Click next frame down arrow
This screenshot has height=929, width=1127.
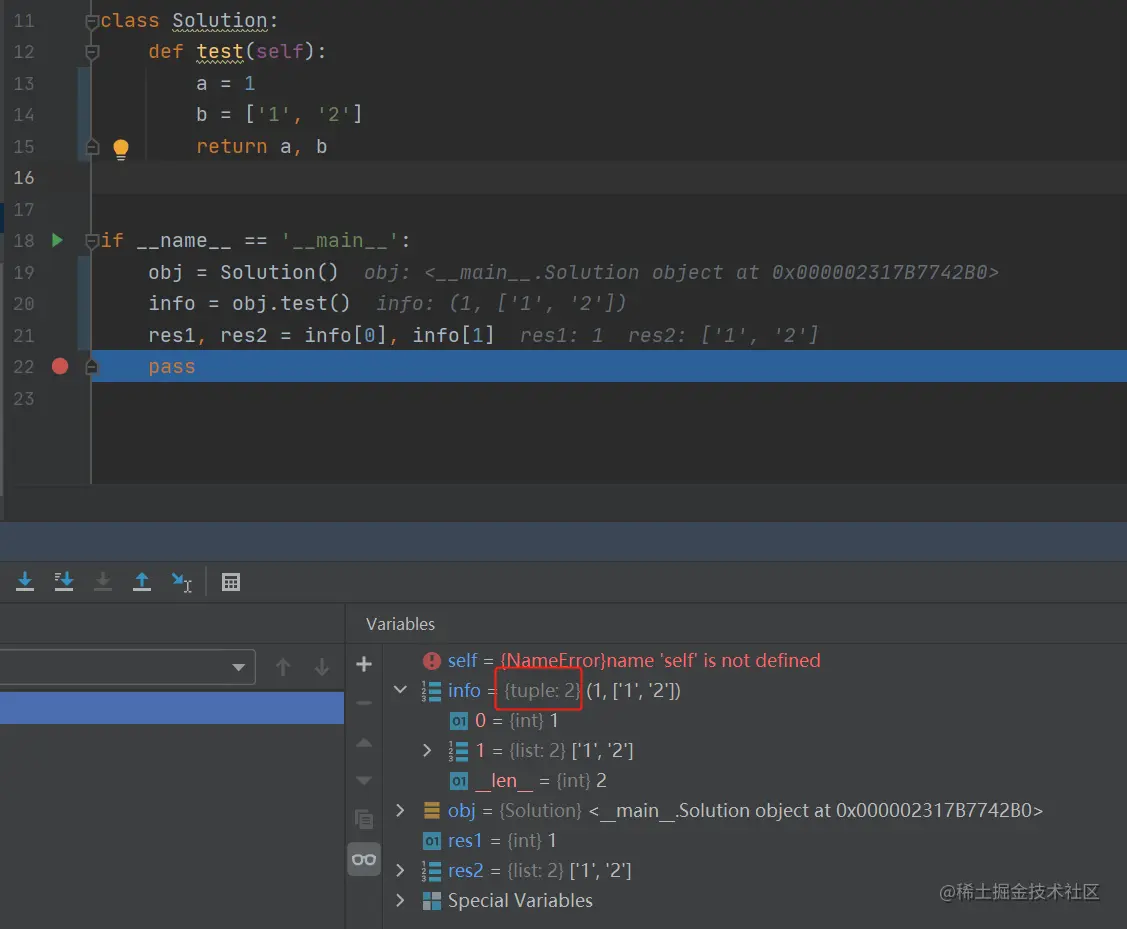pos(321,667)
